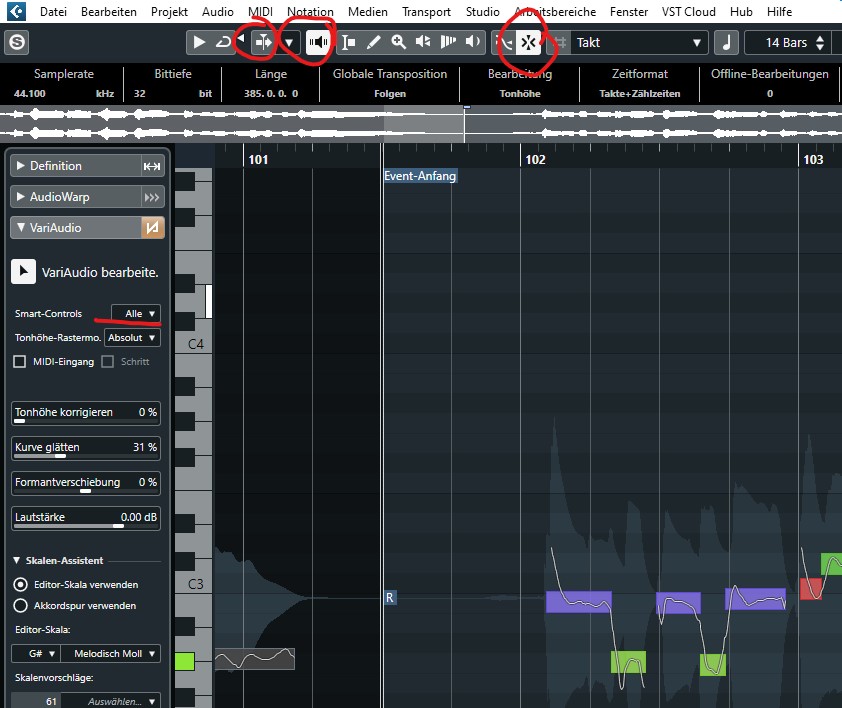
Task: Select the Draw pencil tool
Action: click(373, 42)
